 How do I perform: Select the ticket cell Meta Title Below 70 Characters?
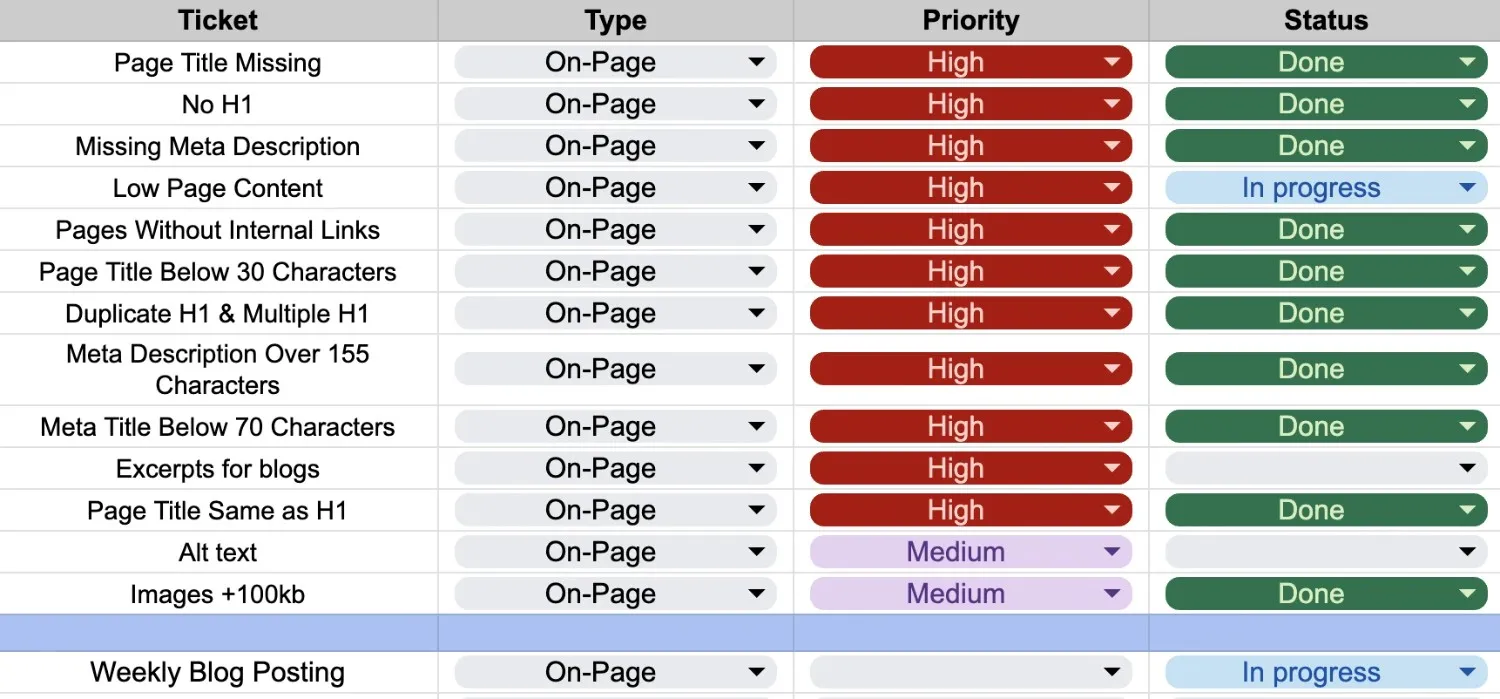pos(218,427)
